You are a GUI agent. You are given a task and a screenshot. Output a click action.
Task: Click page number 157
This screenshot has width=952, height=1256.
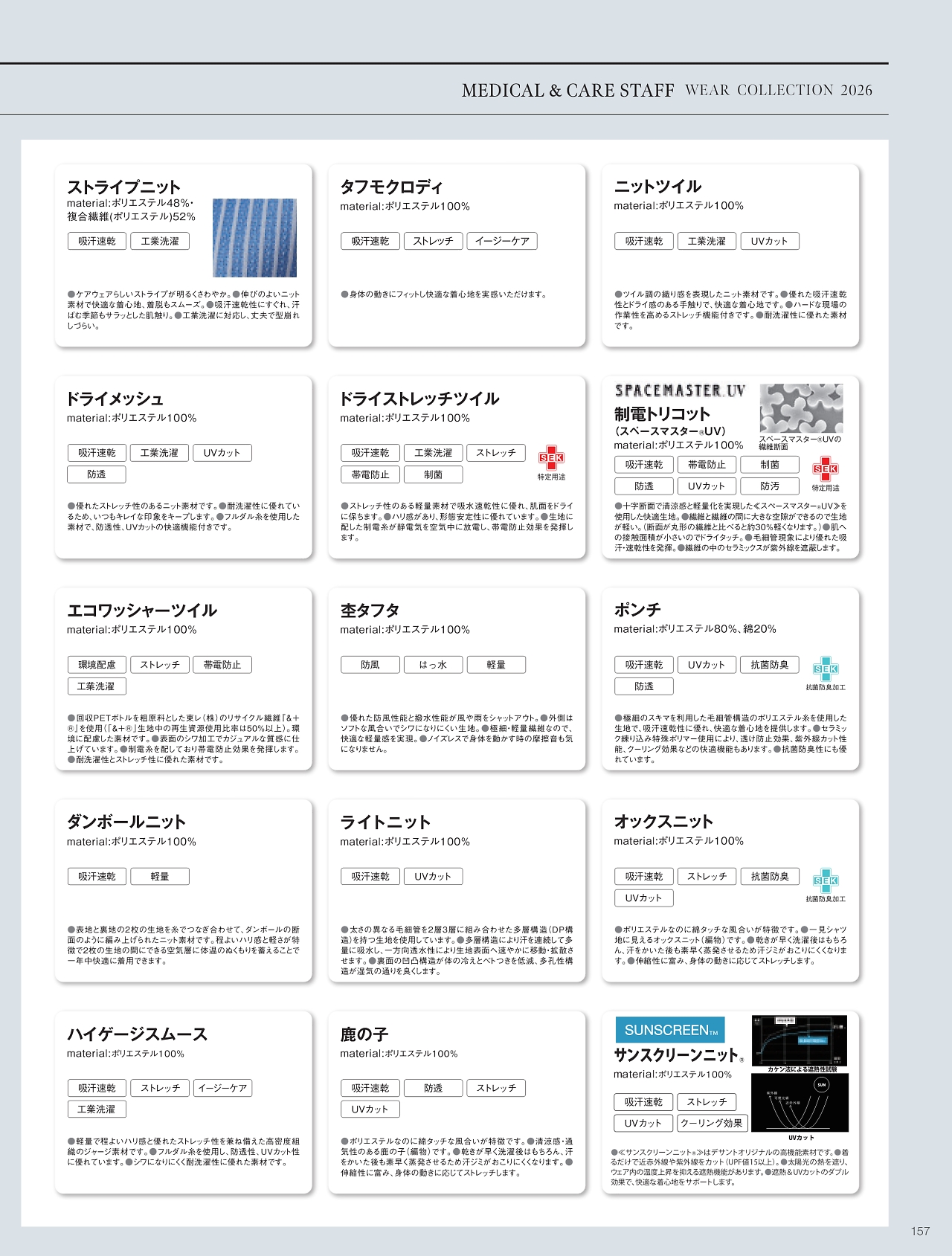920,1231
